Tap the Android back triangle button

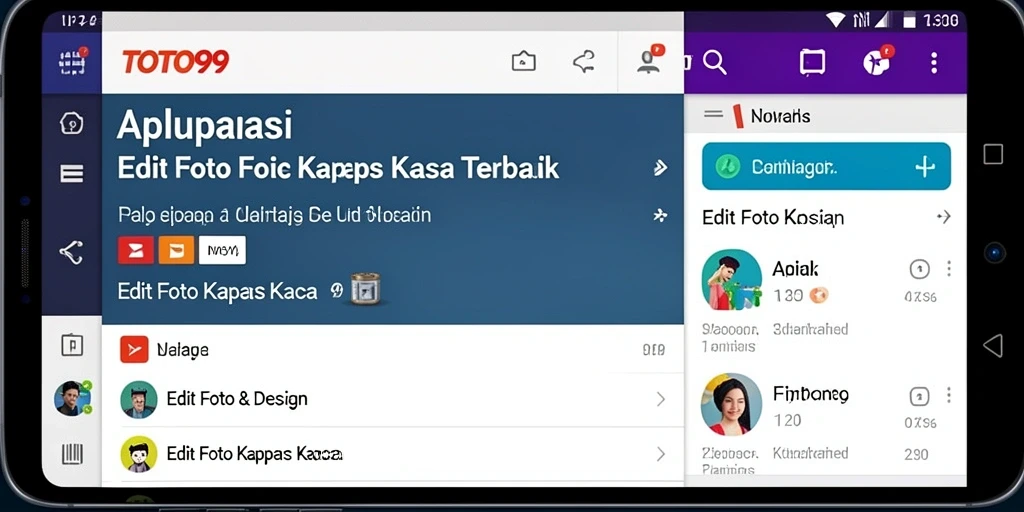click(x=993, y=345)
